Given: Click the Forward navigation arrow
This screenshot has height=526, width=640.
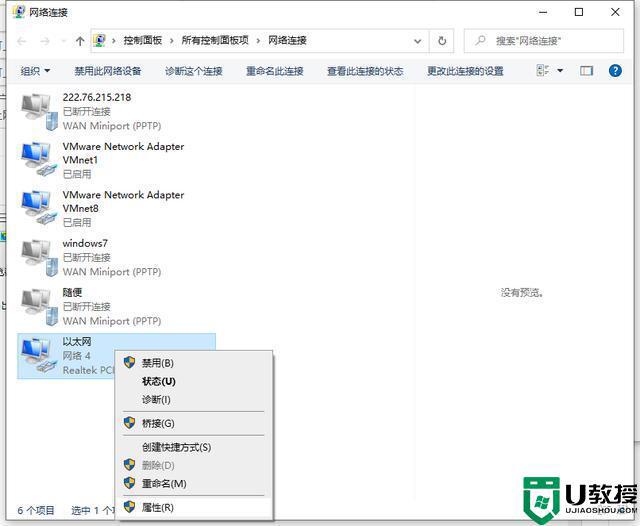Looking at the screenshot, I should tap(45, 41).
